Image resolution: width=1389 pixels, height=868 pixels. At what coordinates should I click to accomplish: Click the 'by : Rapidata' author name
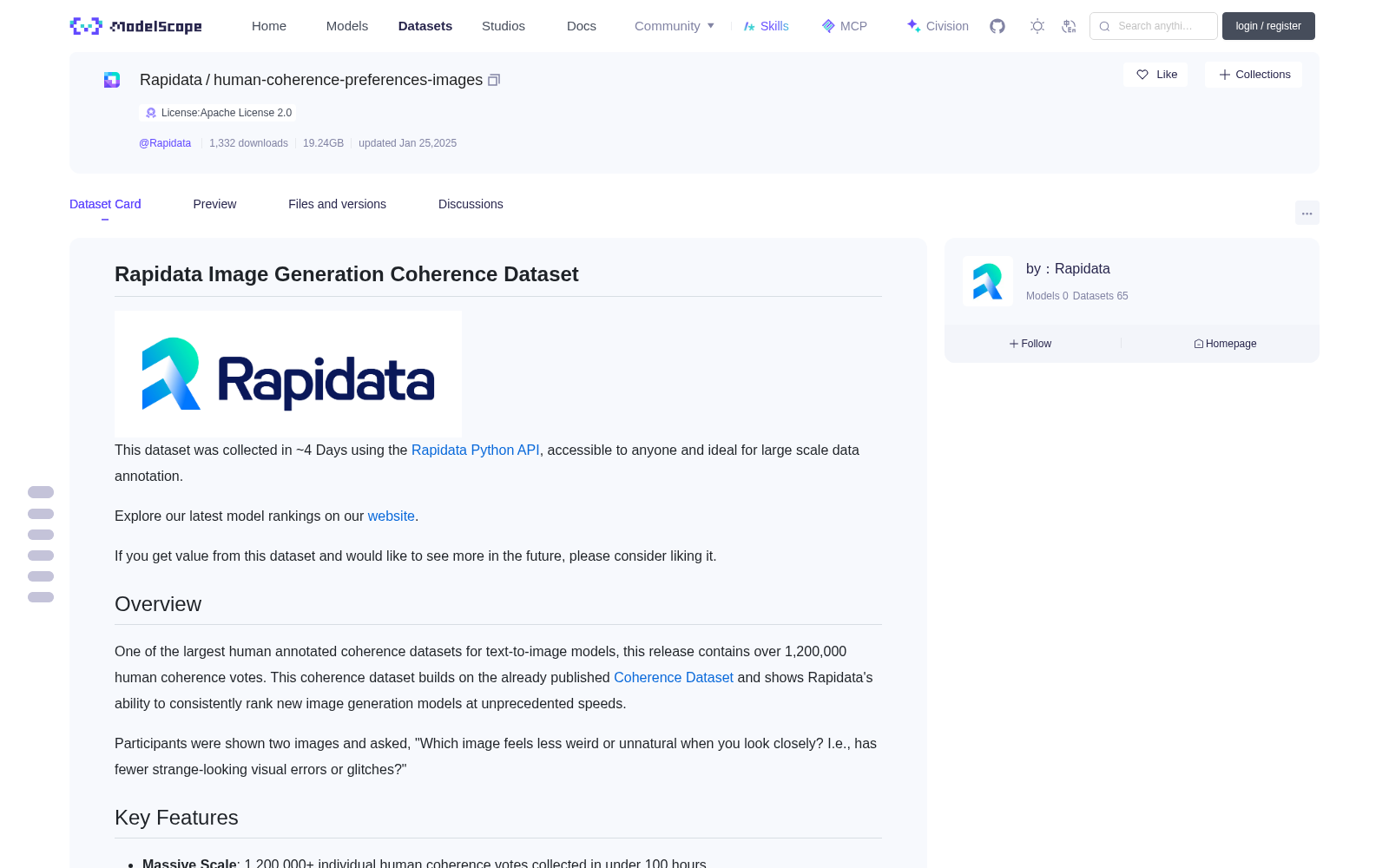1068,269
